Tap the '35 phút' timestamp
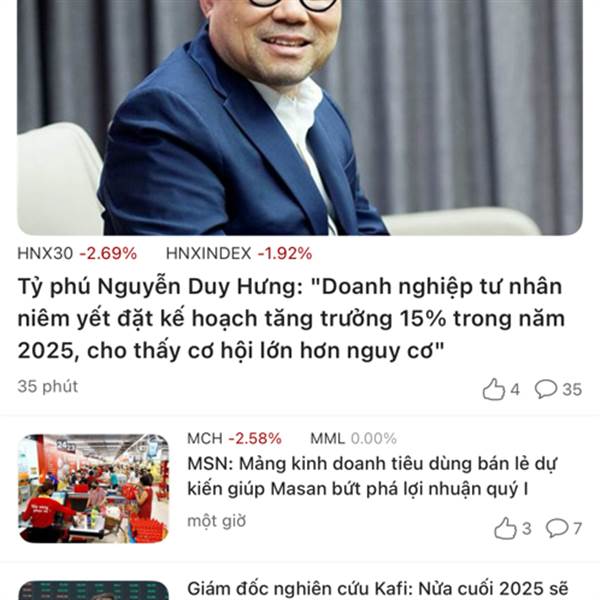The image size is (600, 600). tap(47, 386)
